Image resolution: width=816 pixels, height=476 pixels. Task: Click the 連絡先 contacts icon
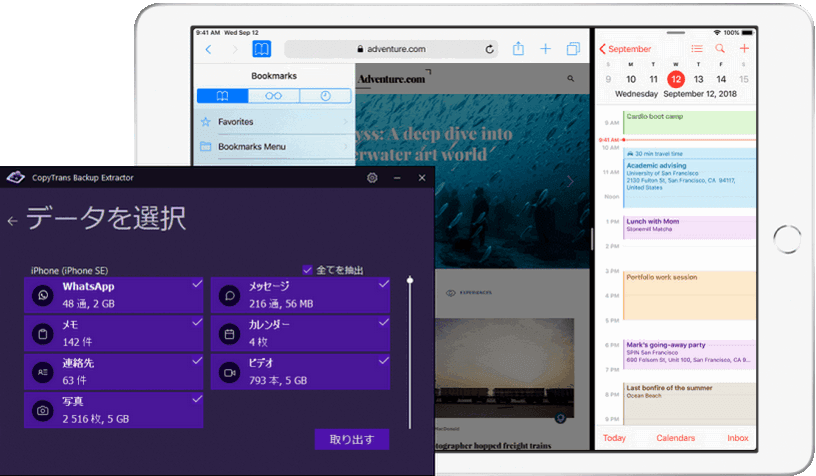[43, 372]
